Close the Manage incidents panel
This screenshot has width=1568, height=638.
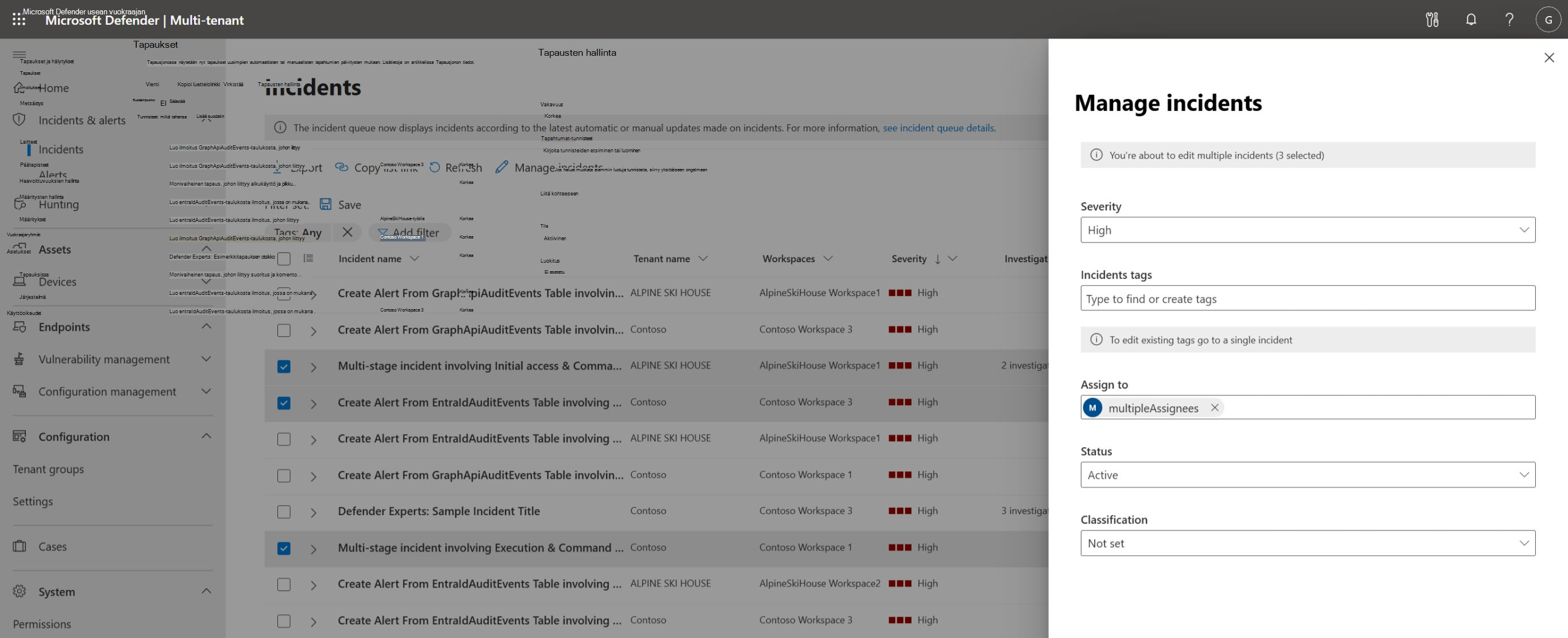coord(1549,57)
